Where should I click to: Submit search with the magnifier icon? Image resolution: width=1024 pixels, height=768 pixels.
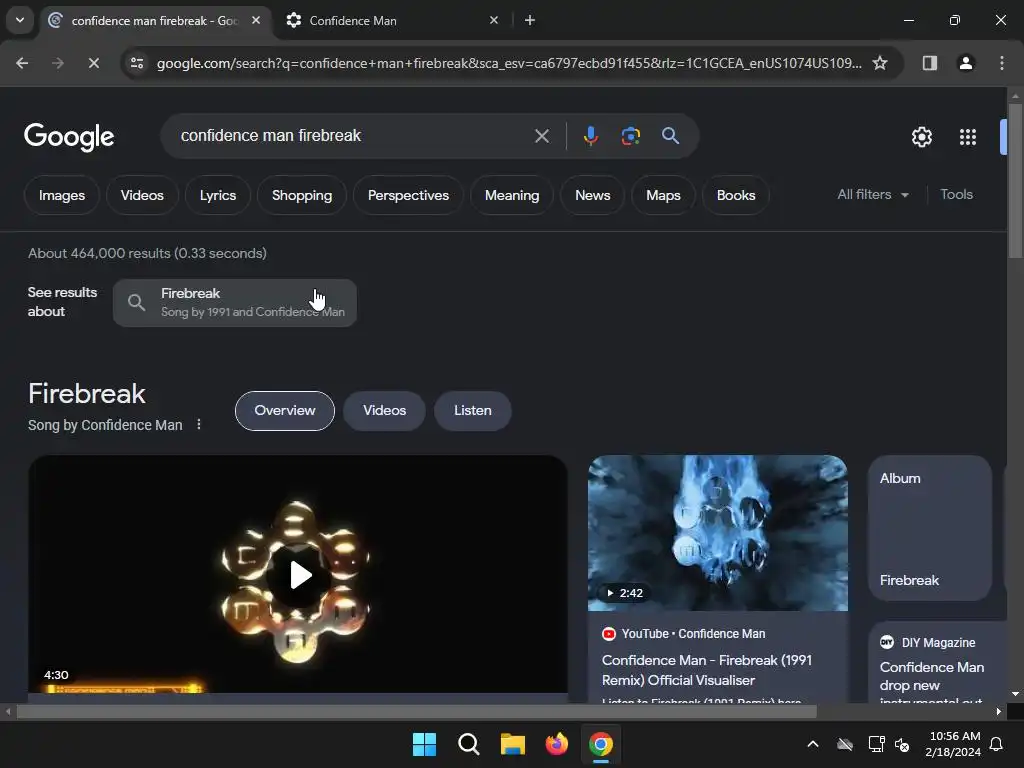coord(670,136)
